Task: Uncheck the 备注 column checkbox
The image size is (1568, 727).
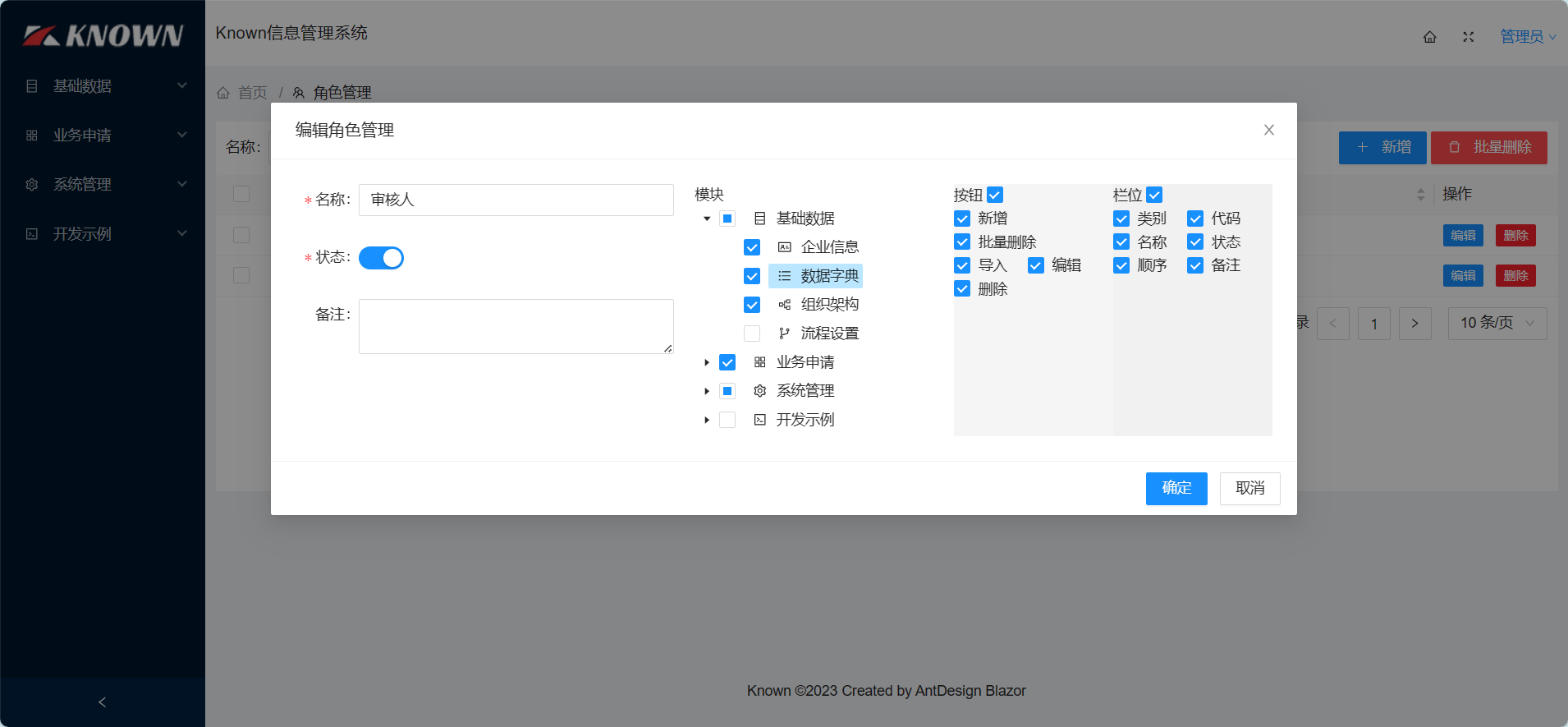Action: pyautogui.click(x=1195, y=265)
